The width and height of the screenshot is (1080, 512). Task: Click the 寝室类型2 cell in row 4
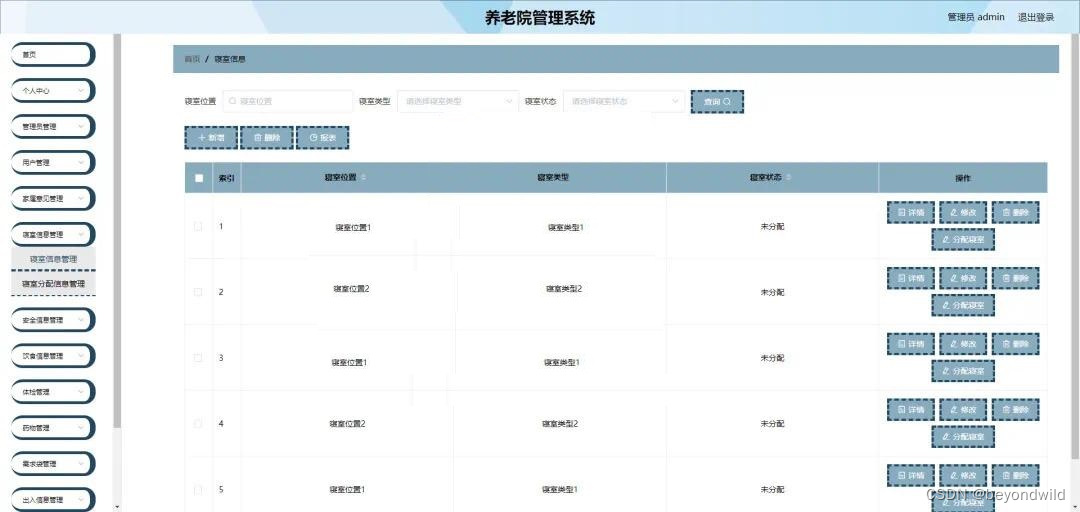click(x=560, y=424)
